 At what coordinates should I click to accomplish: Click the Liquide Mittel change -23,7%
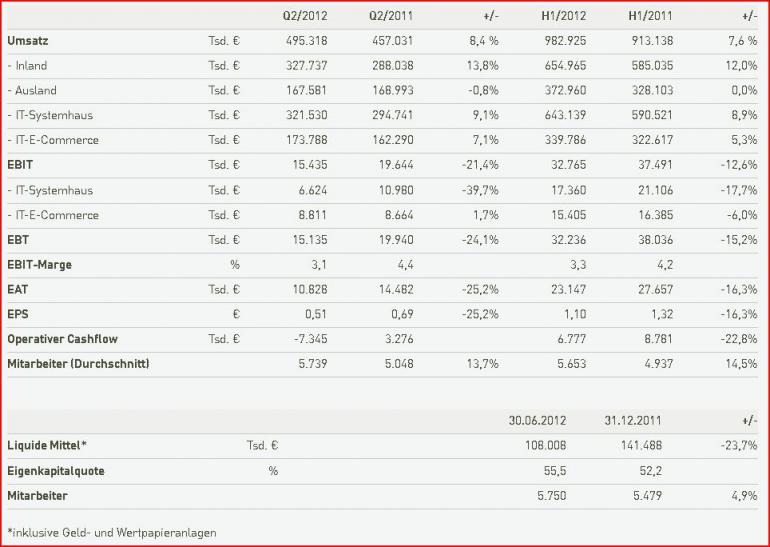pos(739,446)
